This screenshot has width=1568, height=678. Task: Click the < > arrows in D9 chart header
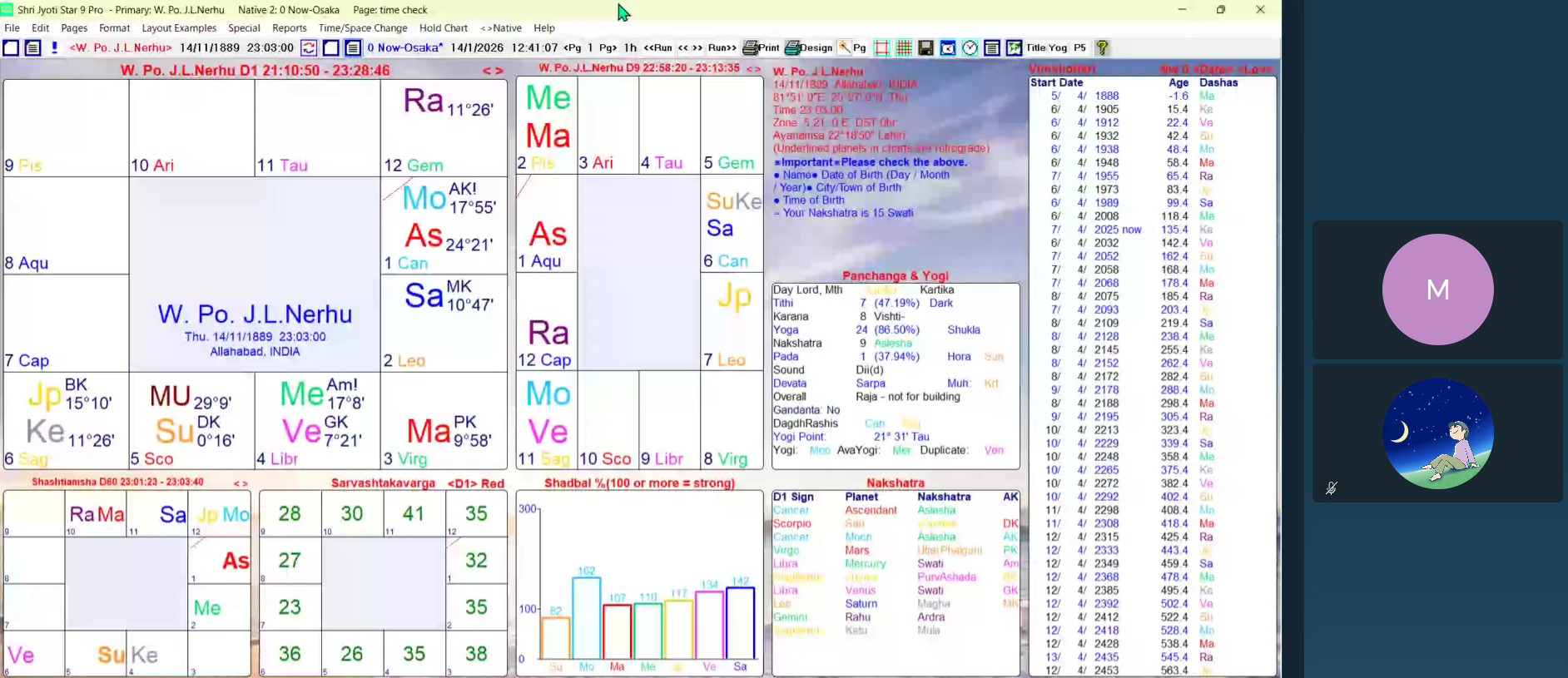tap(753, 68)
